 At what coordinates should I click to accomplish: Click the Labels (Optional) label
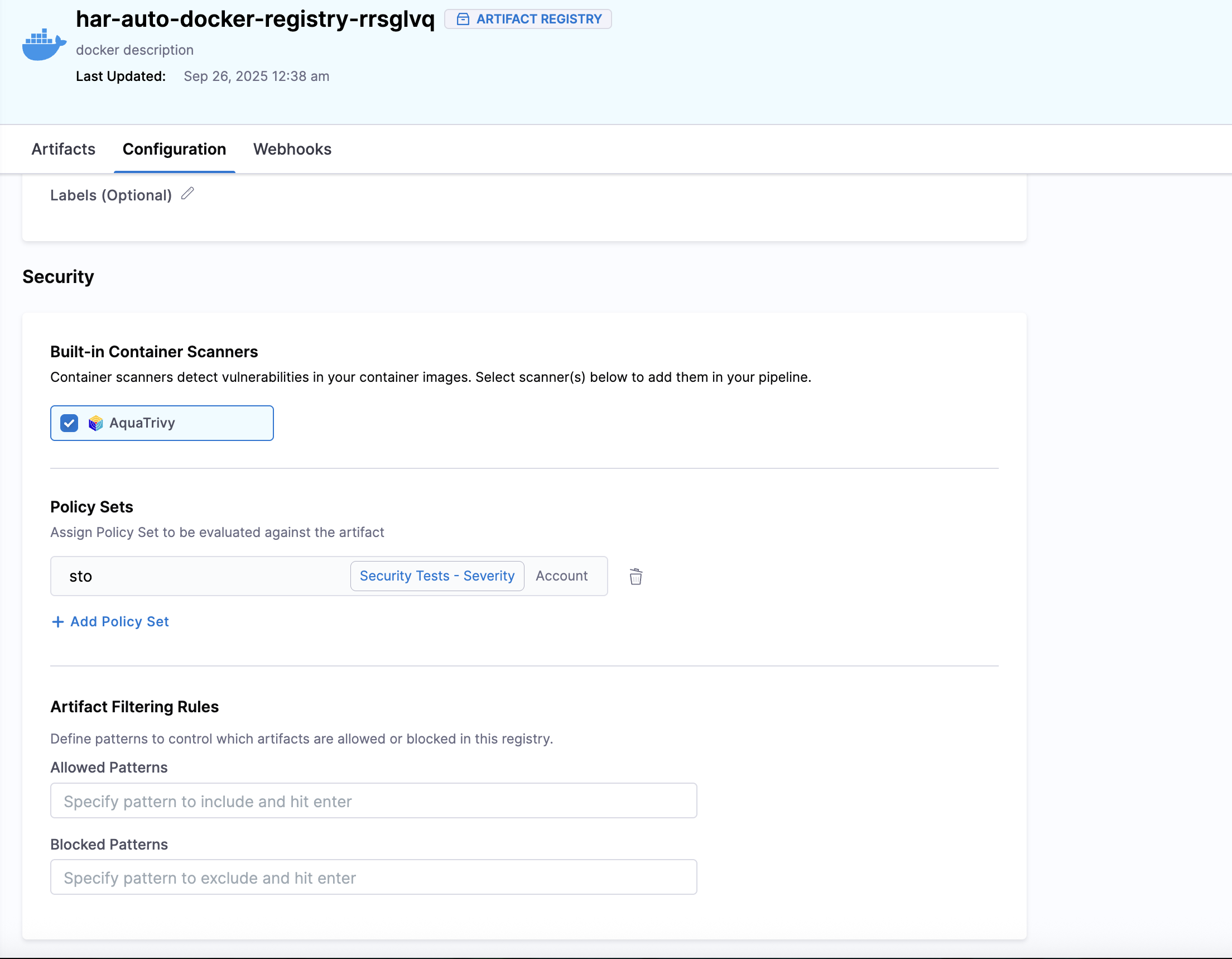click(110, 195)
